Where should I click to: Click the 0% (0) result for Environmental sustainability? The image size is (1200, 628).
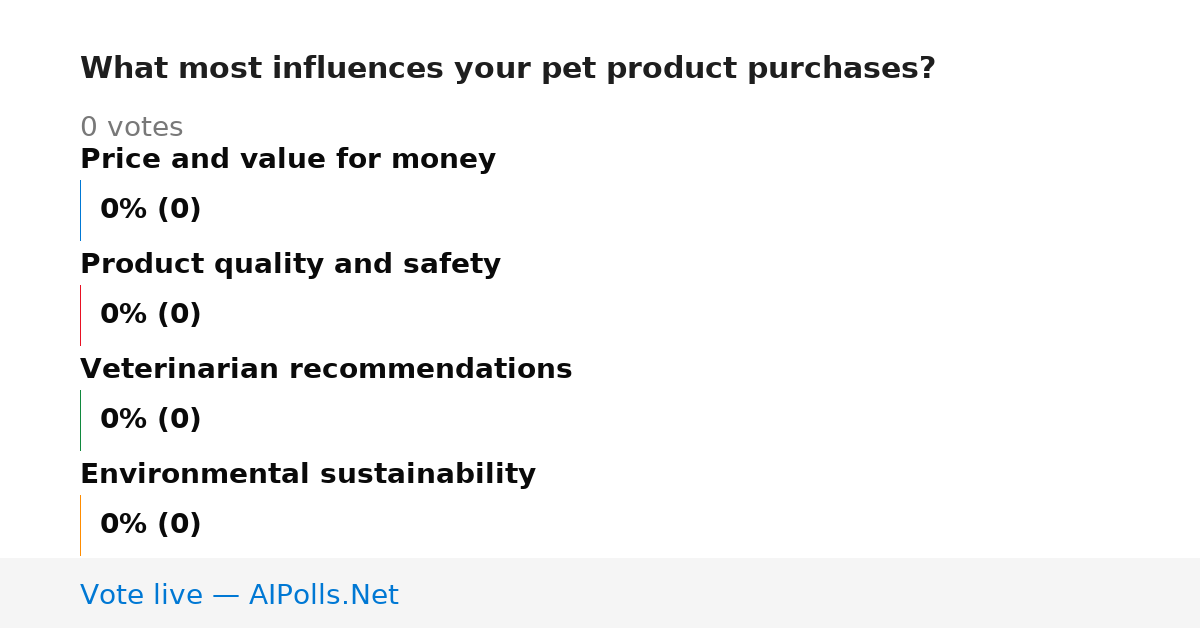(x=151, y=525)
